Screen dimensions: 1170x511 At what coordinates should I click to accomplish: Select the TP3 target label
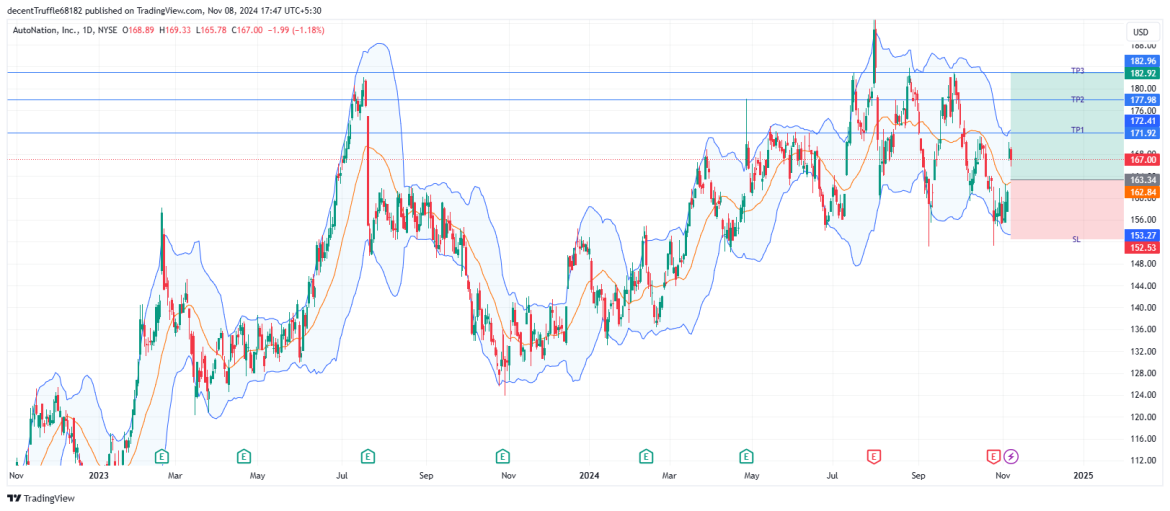coord(1077,71)
